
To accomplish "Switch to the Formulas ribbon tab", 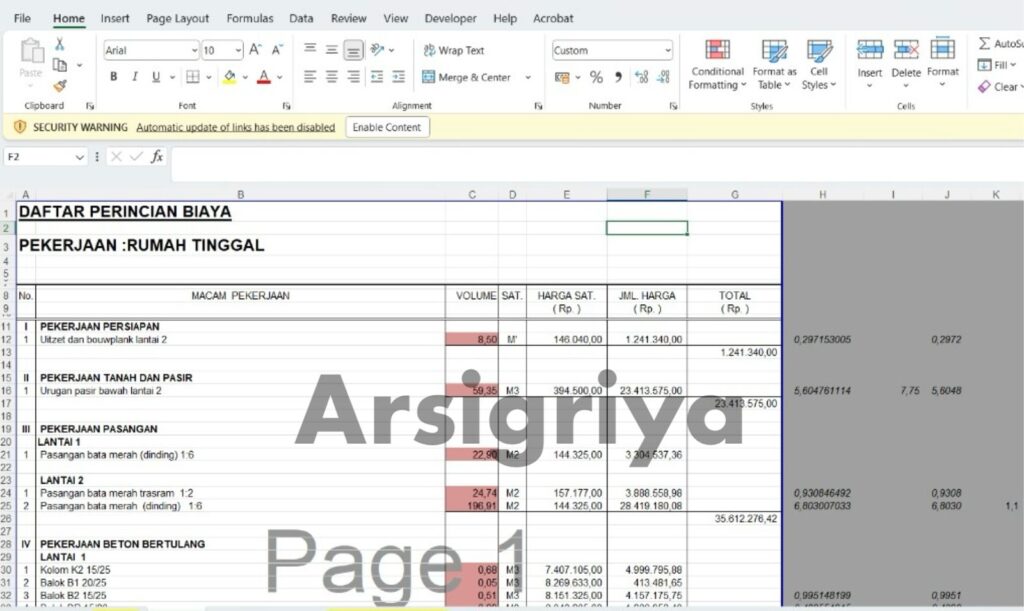I will pos(249,18).
